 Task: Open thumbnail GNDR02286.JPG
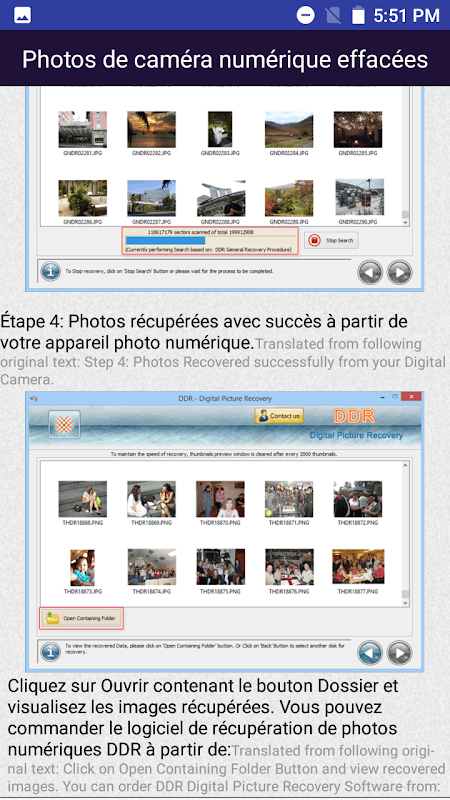82,198
